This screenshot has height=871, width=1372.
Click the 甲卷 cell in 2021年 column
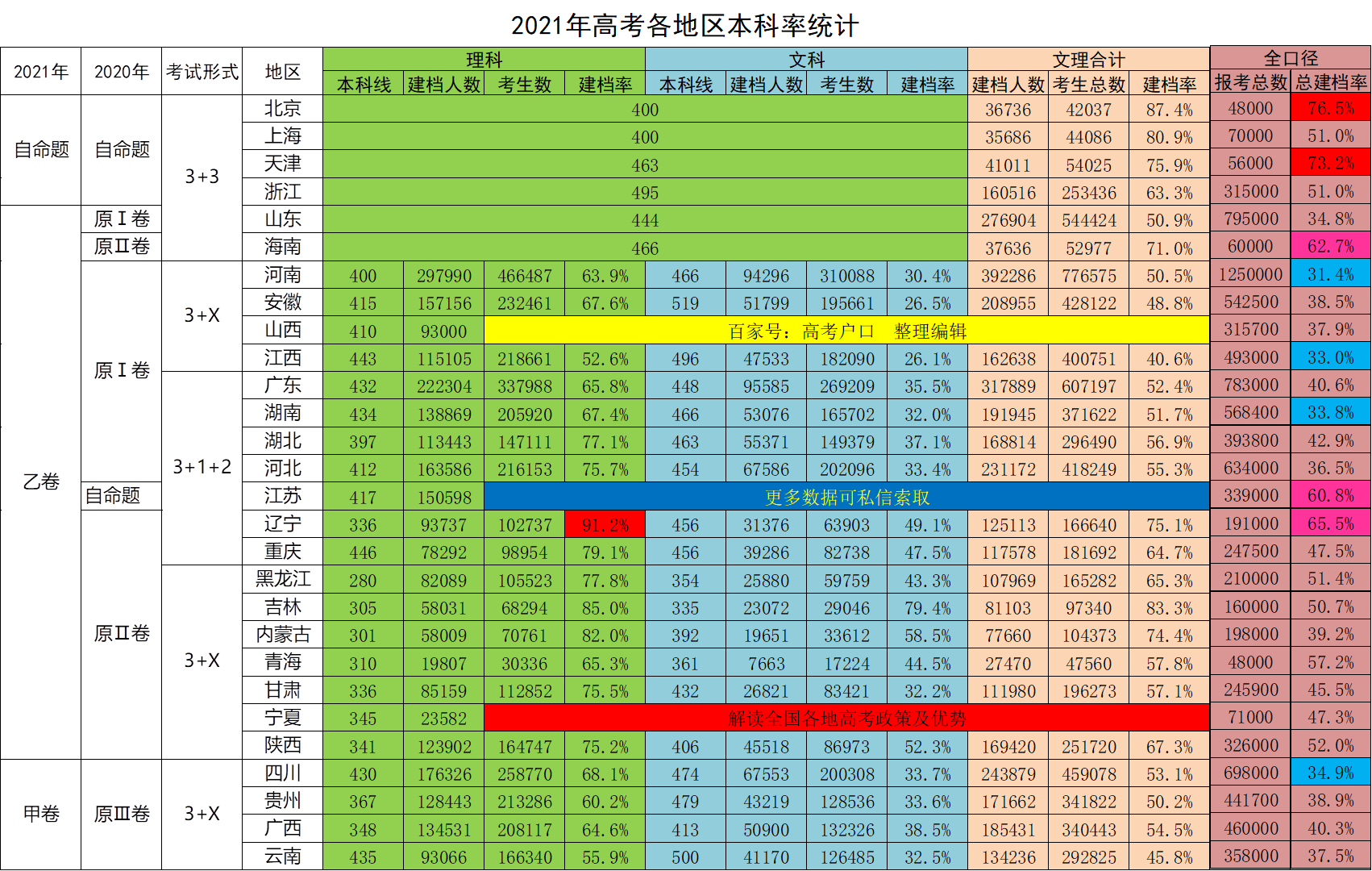click(x=41, y=815)
